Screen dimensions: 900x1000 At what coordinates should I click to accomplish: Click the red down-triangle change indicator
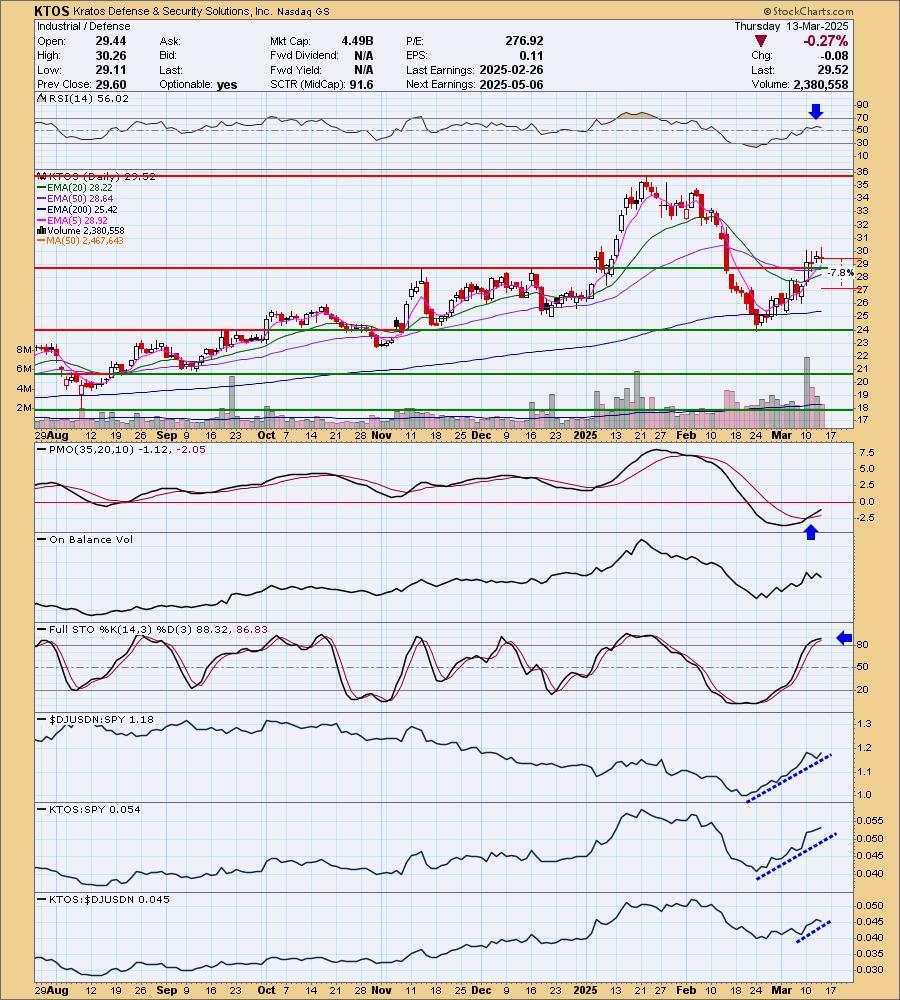coord(760,41)
